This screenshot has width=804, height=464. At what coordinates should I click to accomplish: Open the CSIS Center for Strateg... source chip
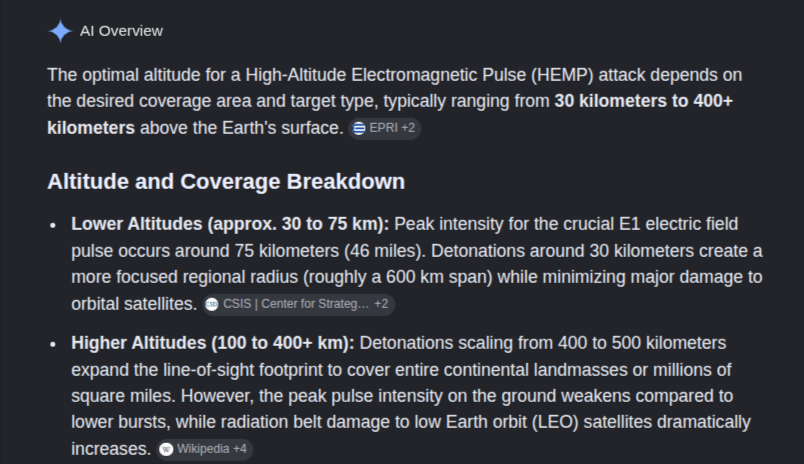coord(298,305)
